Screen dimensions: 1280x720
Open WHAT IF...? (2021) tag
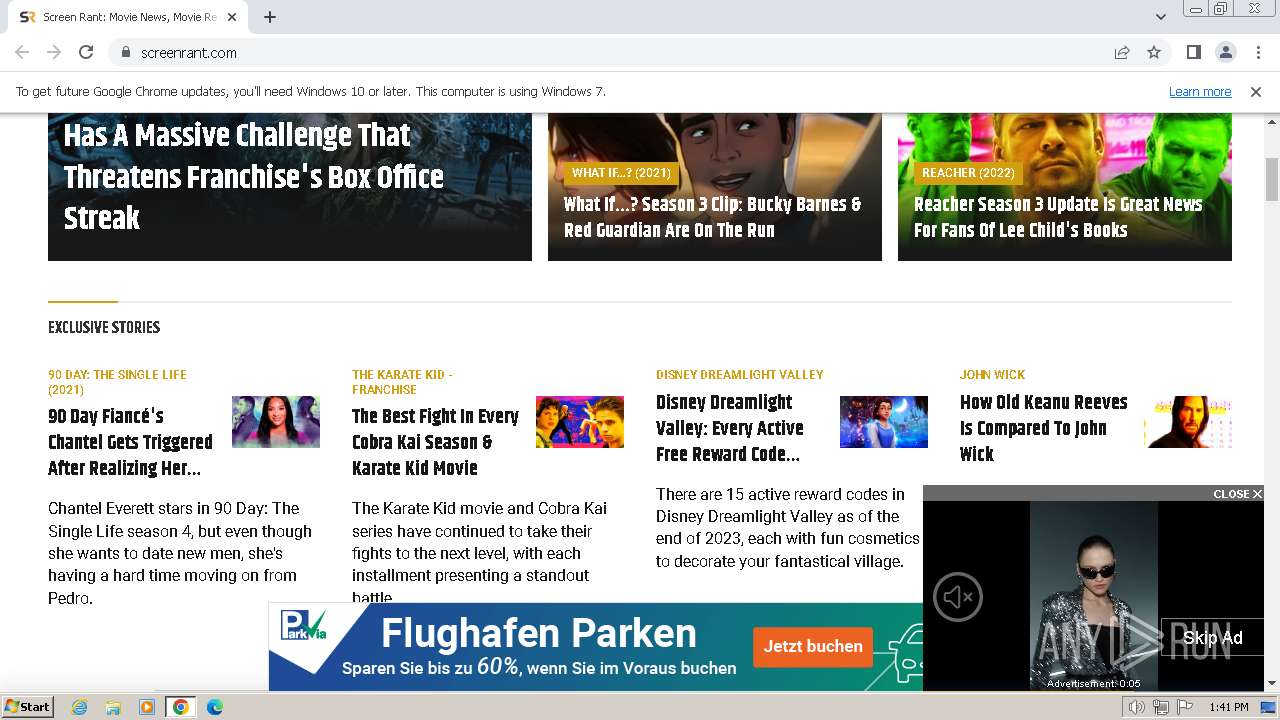click(621, 173)
